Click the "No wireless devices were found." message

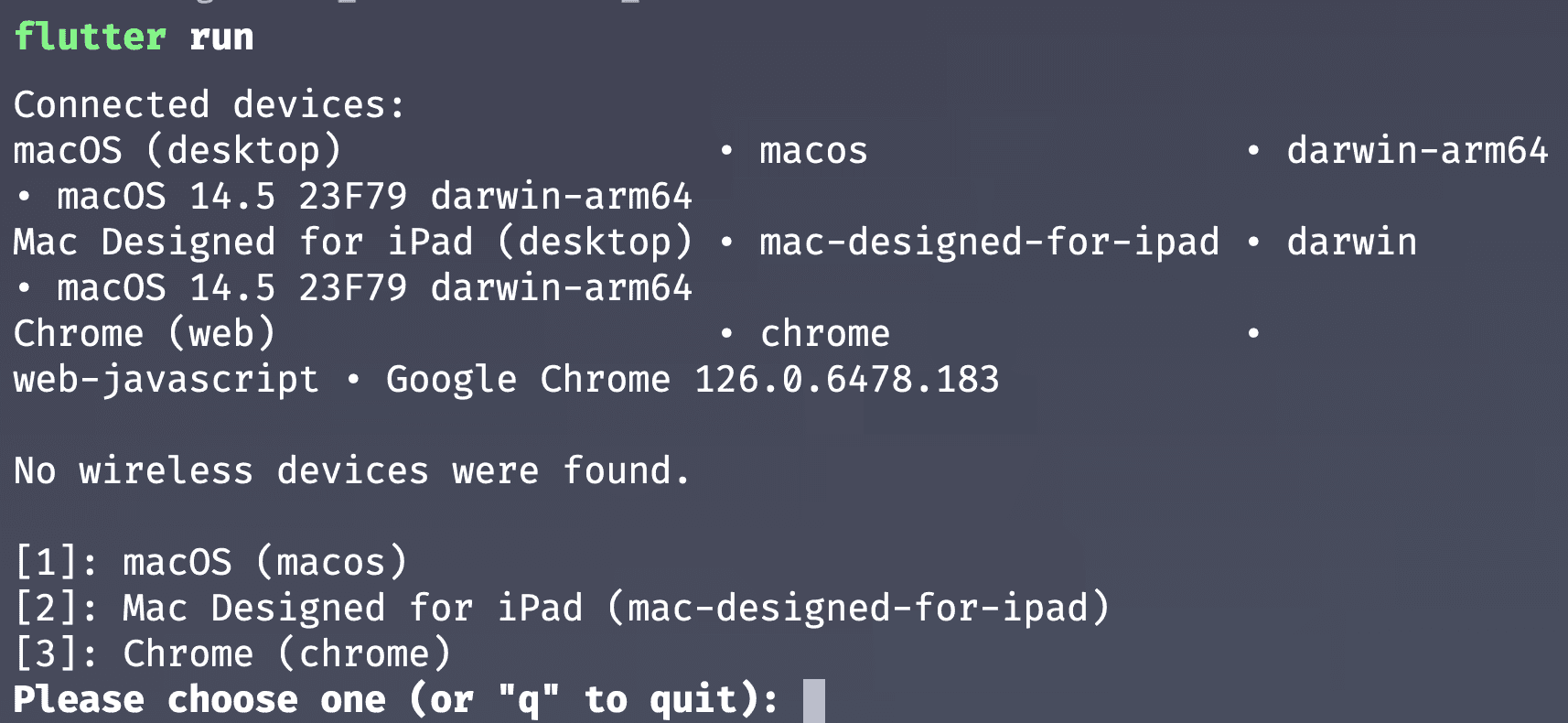pyautogui.click(x=352, y=471)
